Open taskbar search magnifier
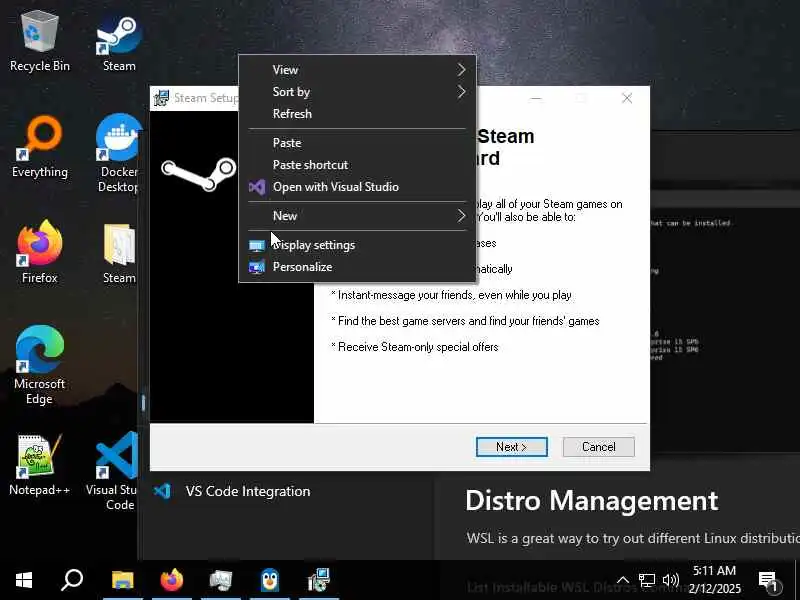This screenshot has height=600, width=800. coord(72,580)
